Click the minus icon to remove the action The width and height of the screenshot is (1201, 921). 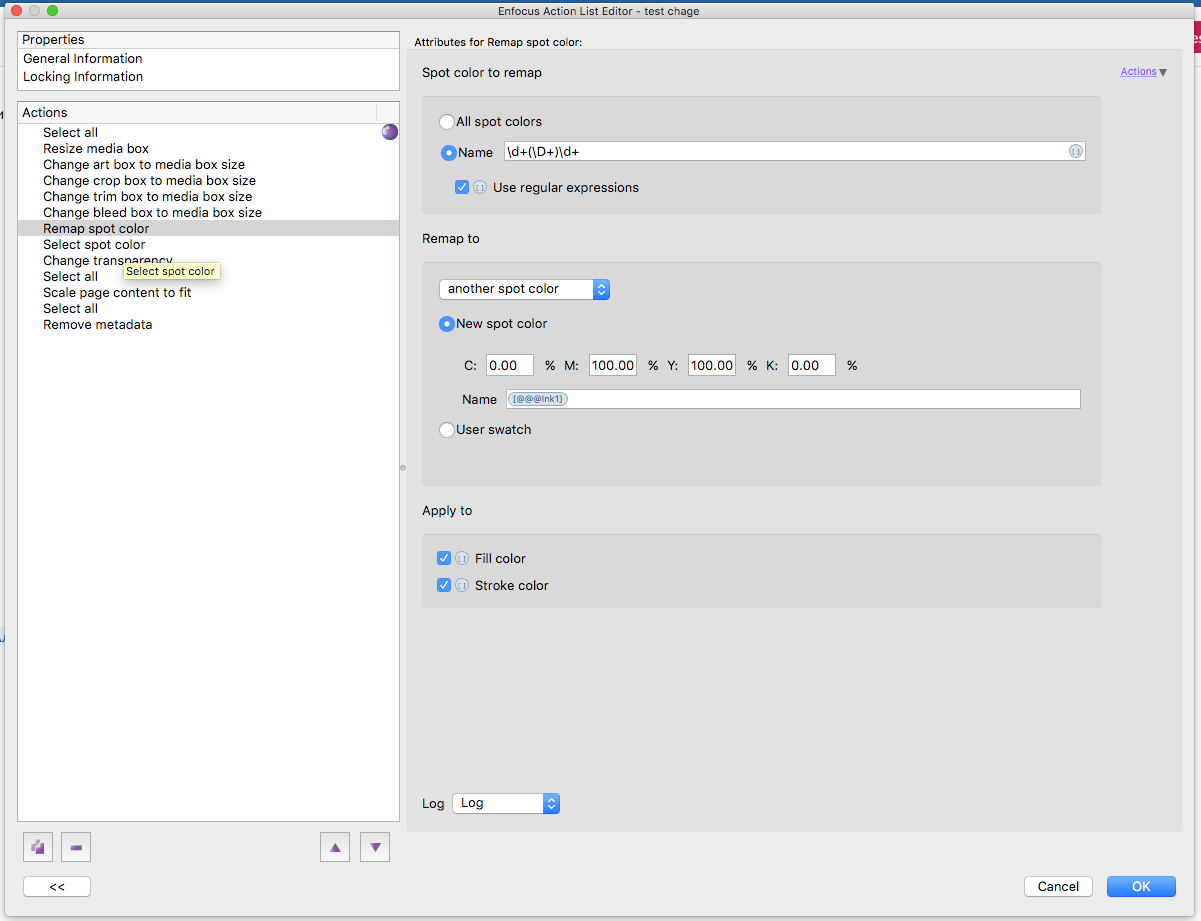coord(76,847)
